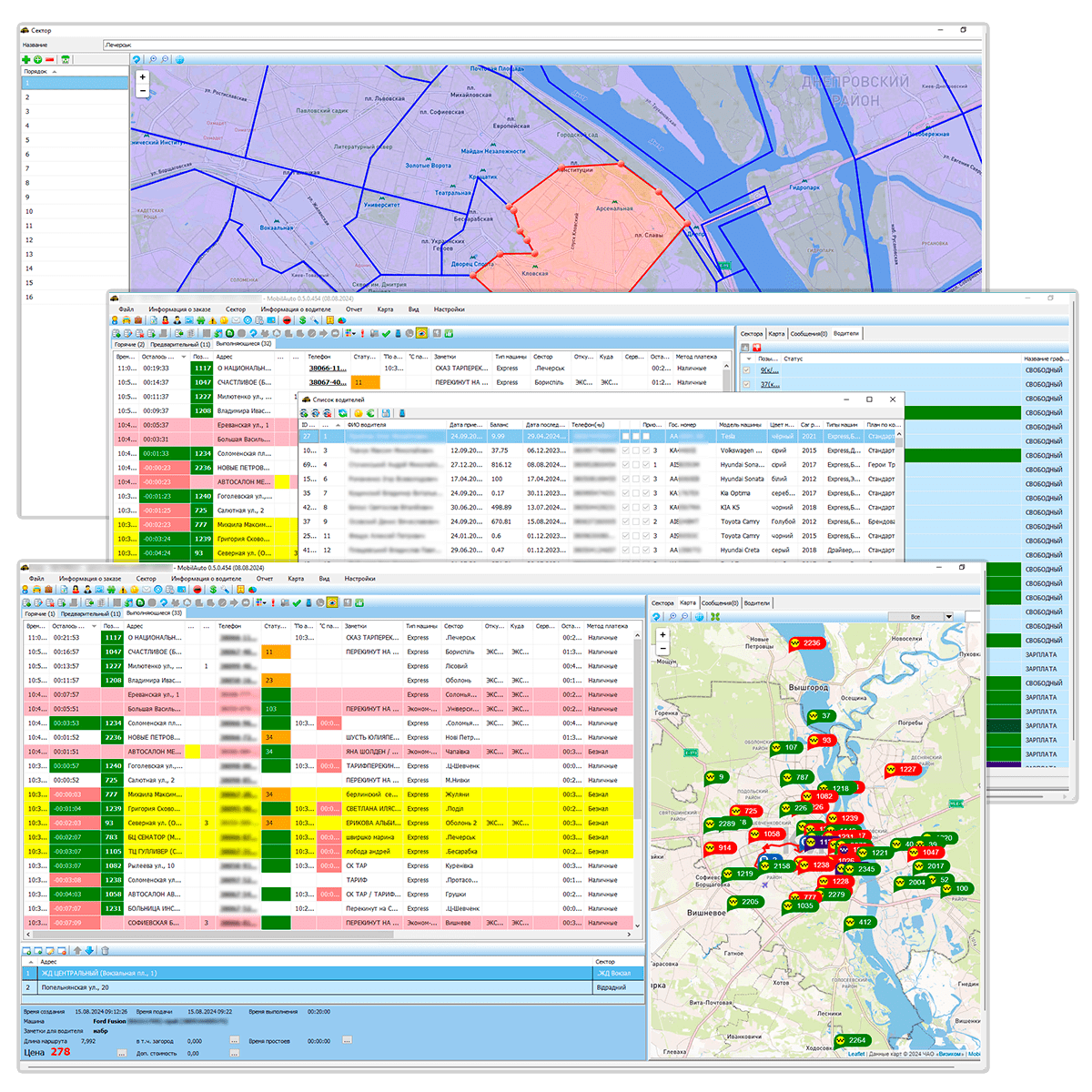Click sort arrow on the Порядок column
This screenshot has height=1092, width=1092.
55,71
